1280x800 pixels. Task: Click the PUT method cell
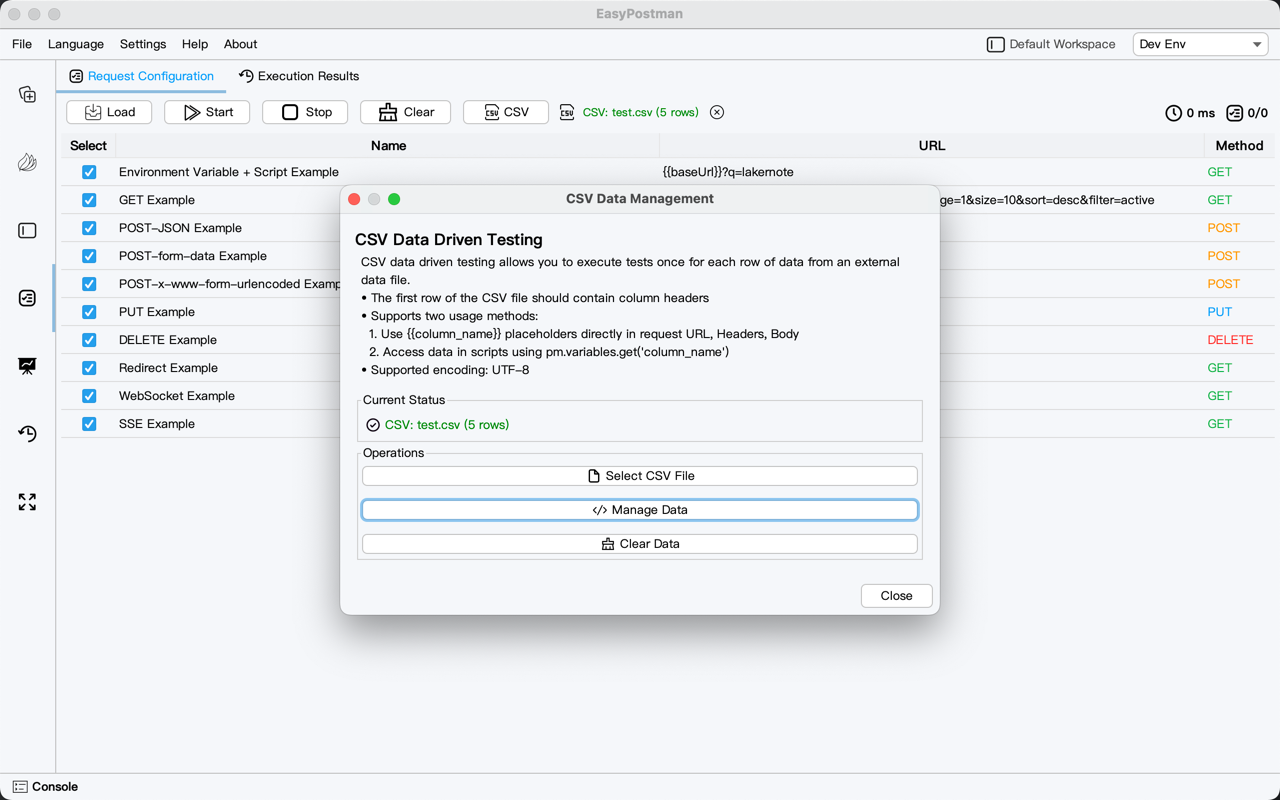1220,312
